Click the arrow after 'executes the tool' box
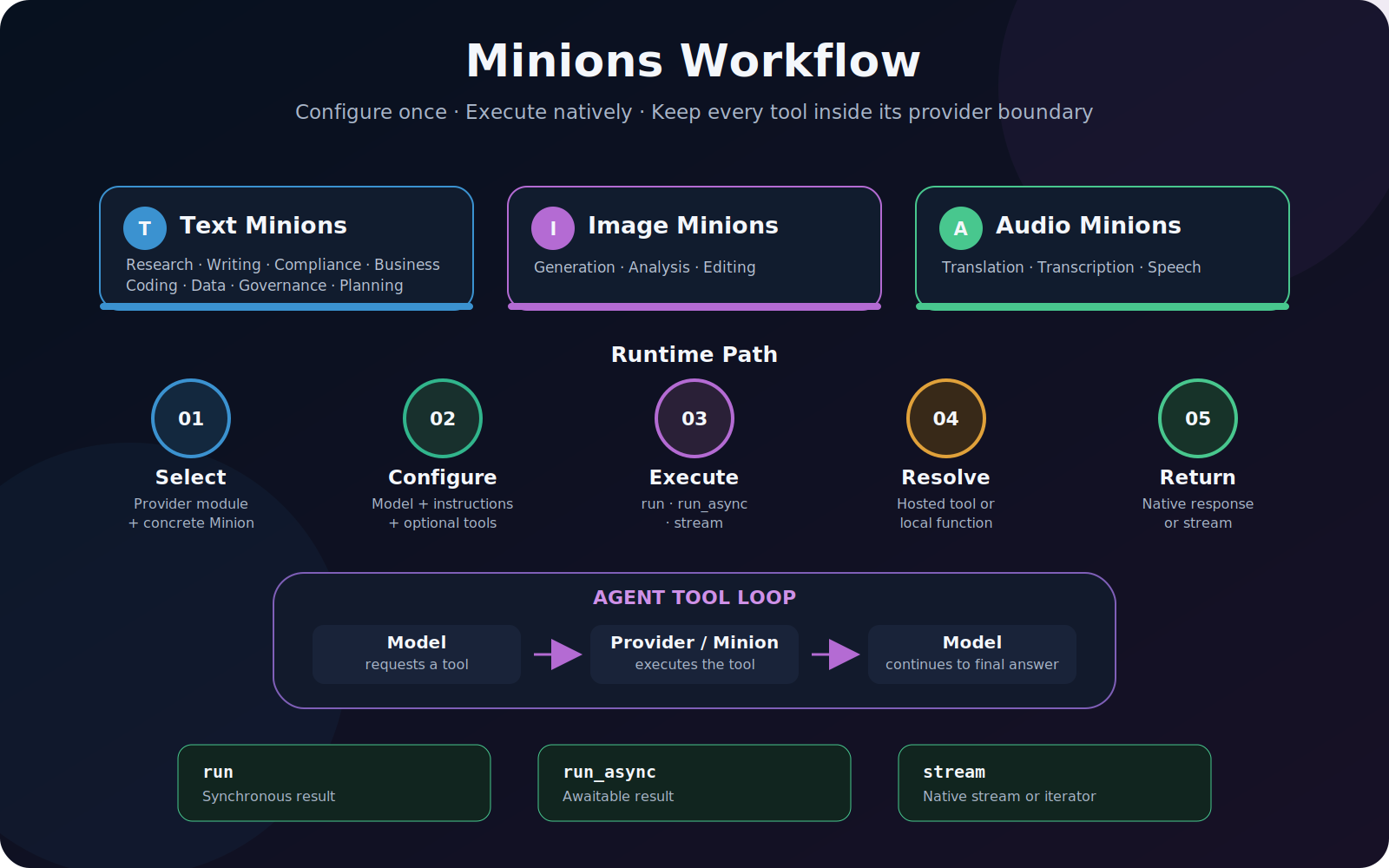 [x=835, y=654]
